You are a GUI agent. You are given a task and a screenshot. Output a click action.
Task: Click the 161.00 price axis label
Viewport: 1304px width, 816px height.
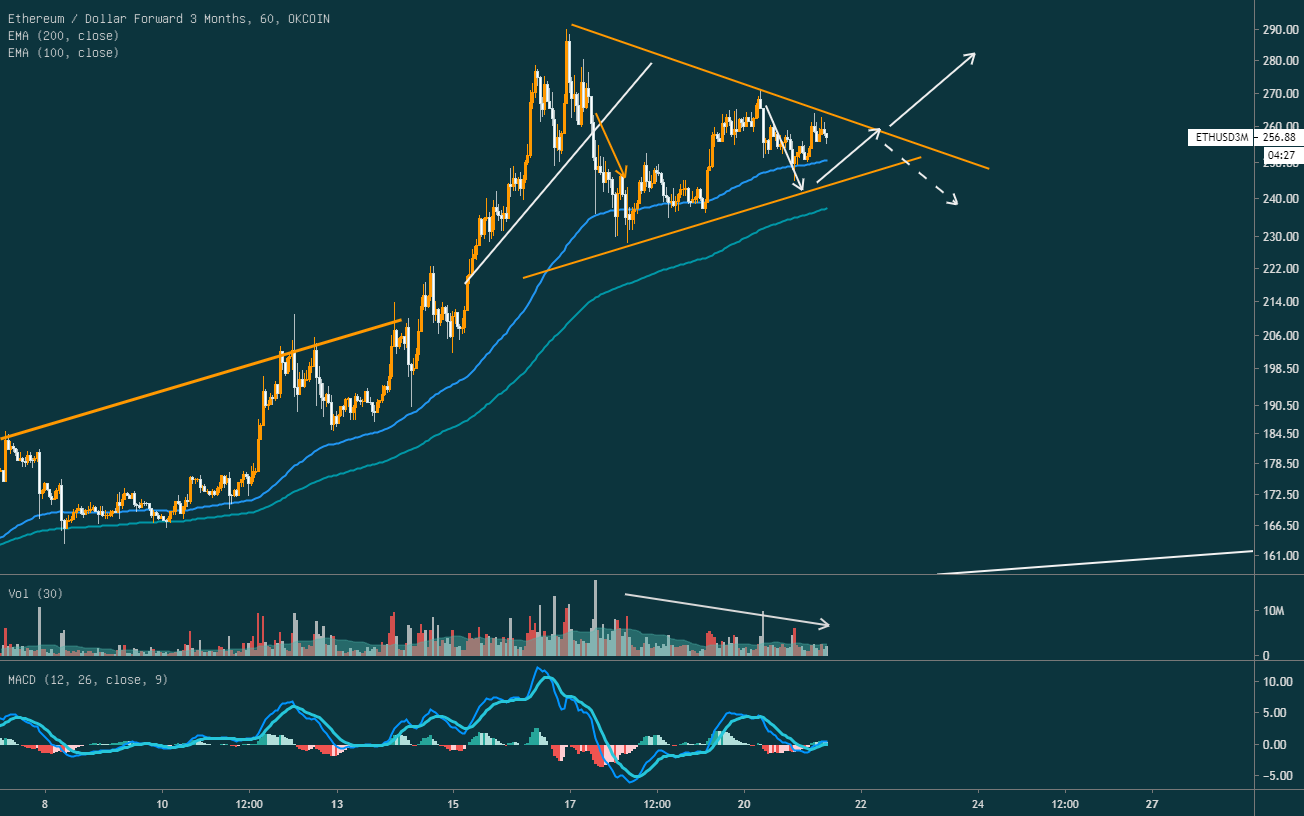tap(1281, 556)
